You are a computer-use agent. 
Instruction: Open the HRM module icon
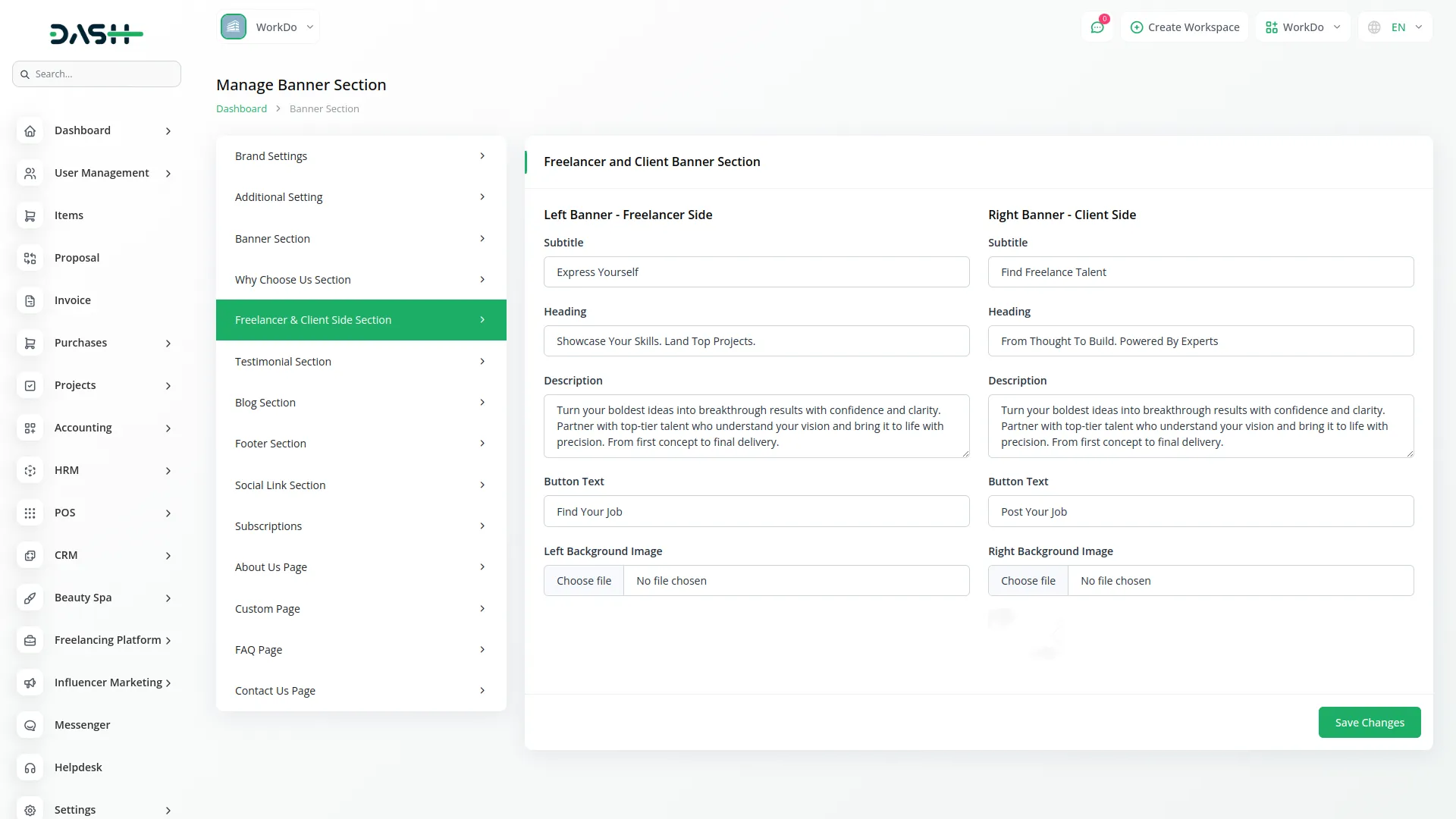coord(30,470)
